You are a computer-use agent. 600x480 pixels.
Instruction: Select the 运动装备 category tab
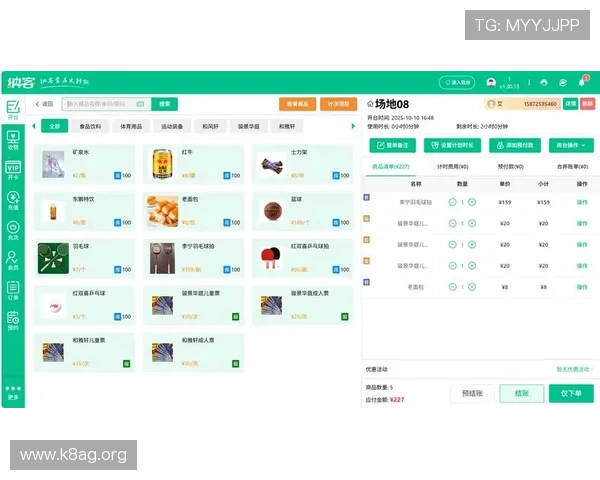(172, 126)
